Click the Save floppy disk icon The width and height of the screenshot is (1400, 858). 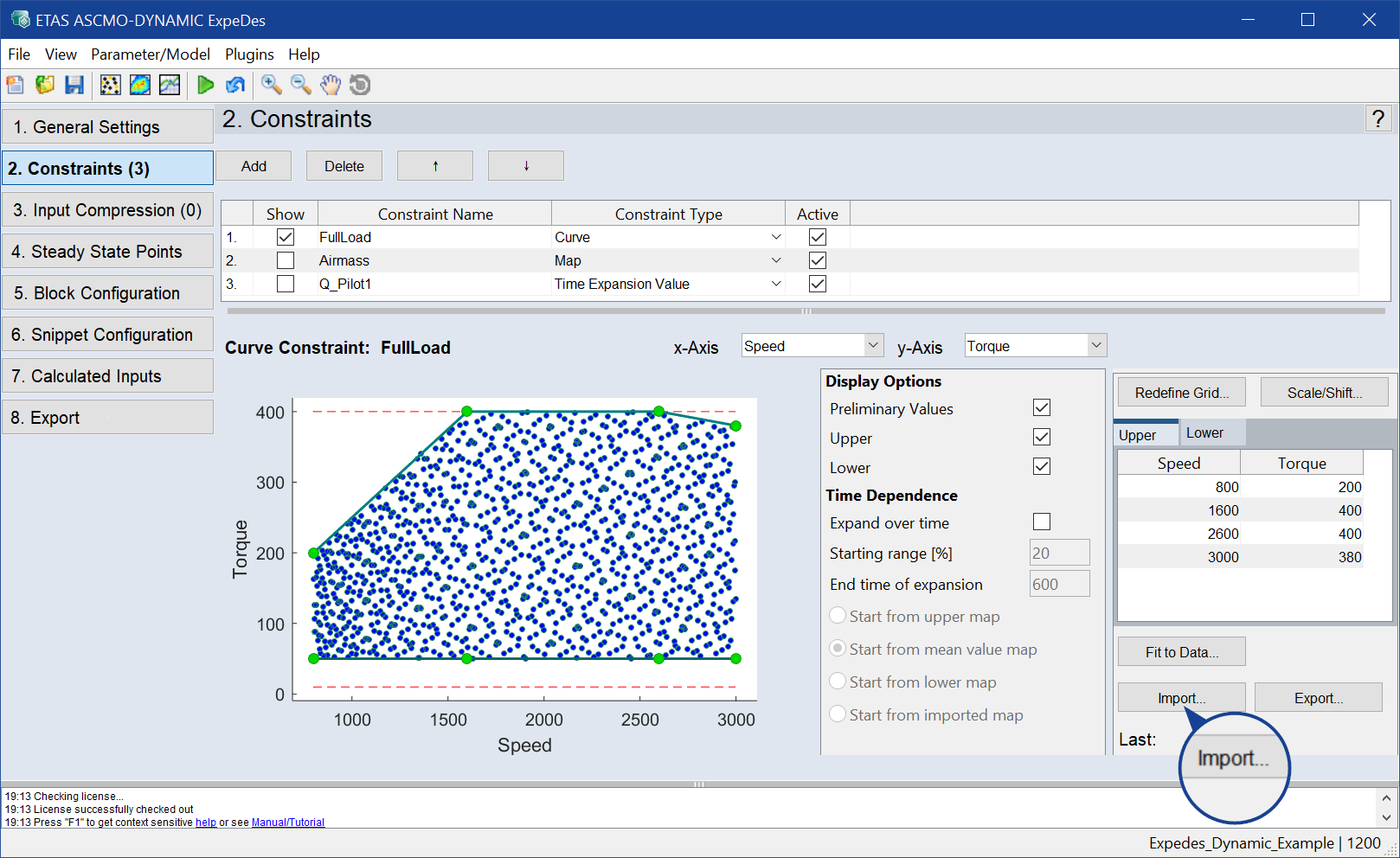click(x=74, y=85)
